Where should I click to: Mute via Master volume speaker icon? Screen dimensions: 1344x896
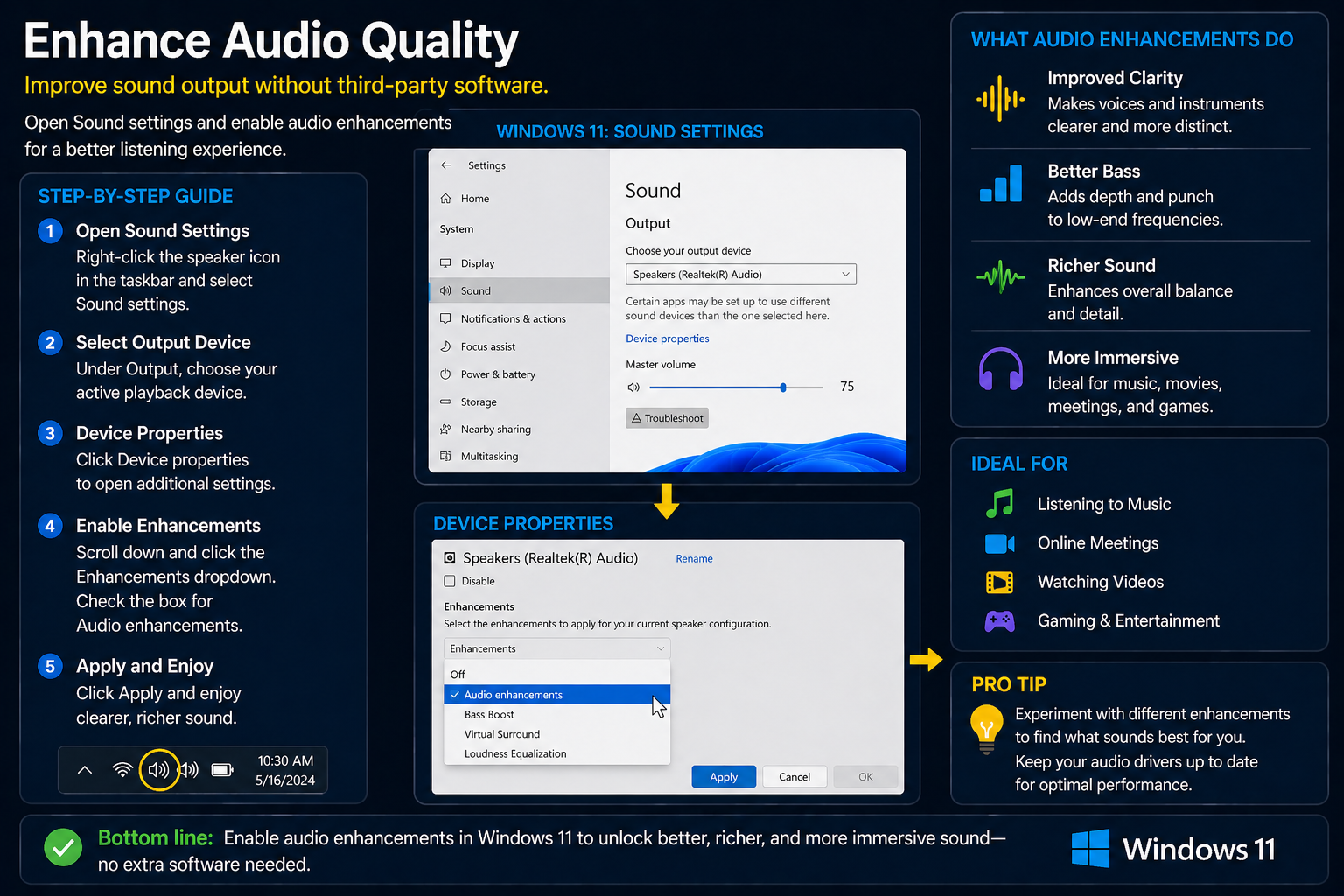pyautogui.click(x=633, y=387)
